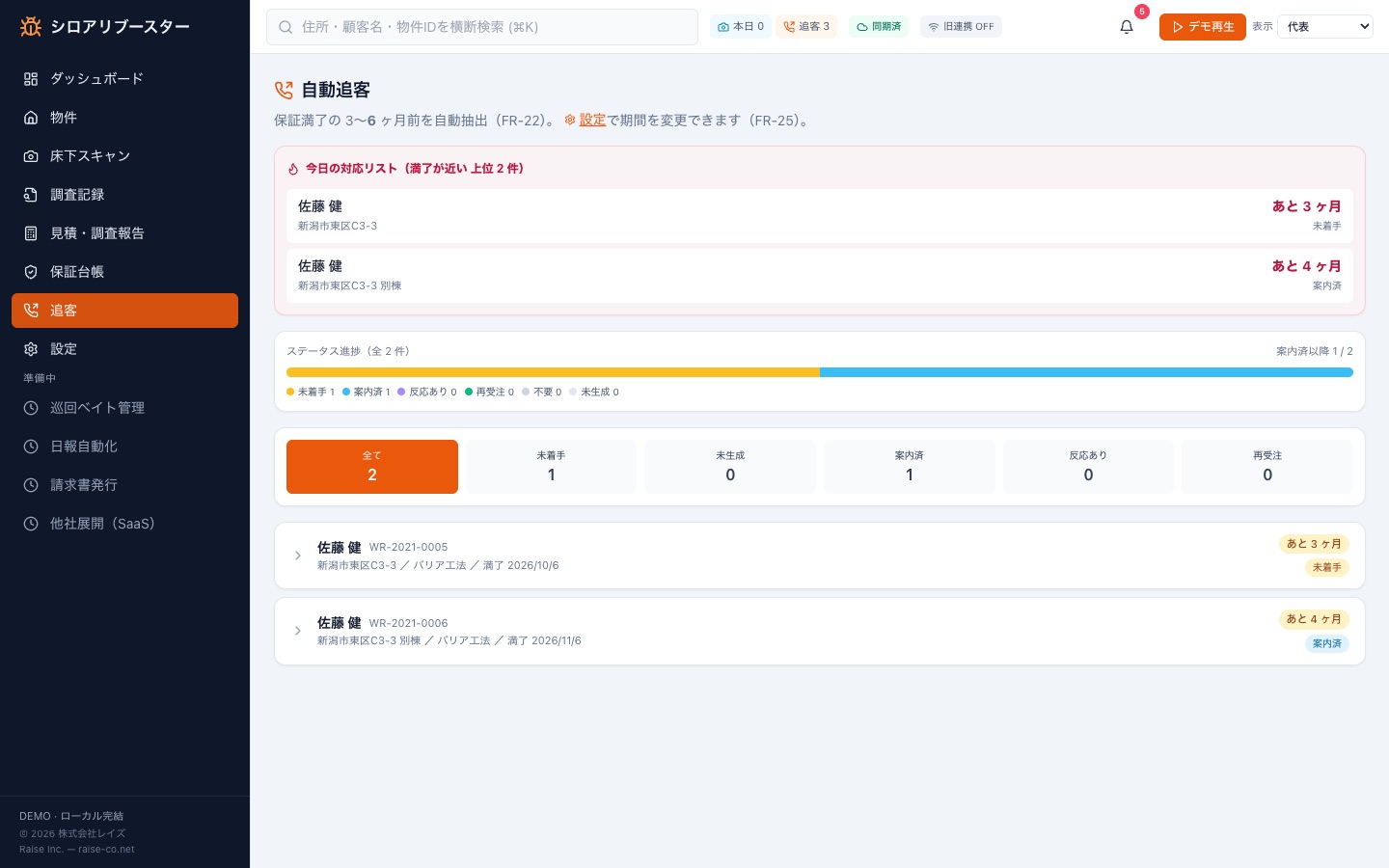Click the 物件 house icon

click(x=31, y=118)
